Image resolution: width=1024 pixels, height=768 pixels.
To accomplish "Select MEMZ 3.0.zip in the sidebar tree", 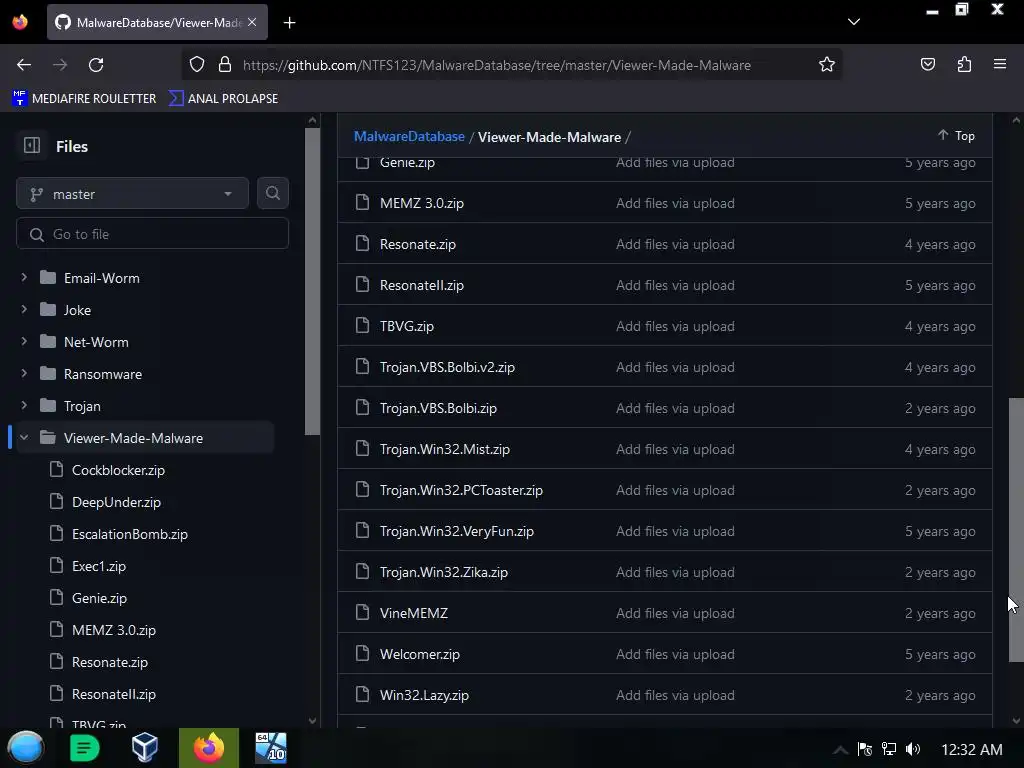I will click(x=114, y=630).
